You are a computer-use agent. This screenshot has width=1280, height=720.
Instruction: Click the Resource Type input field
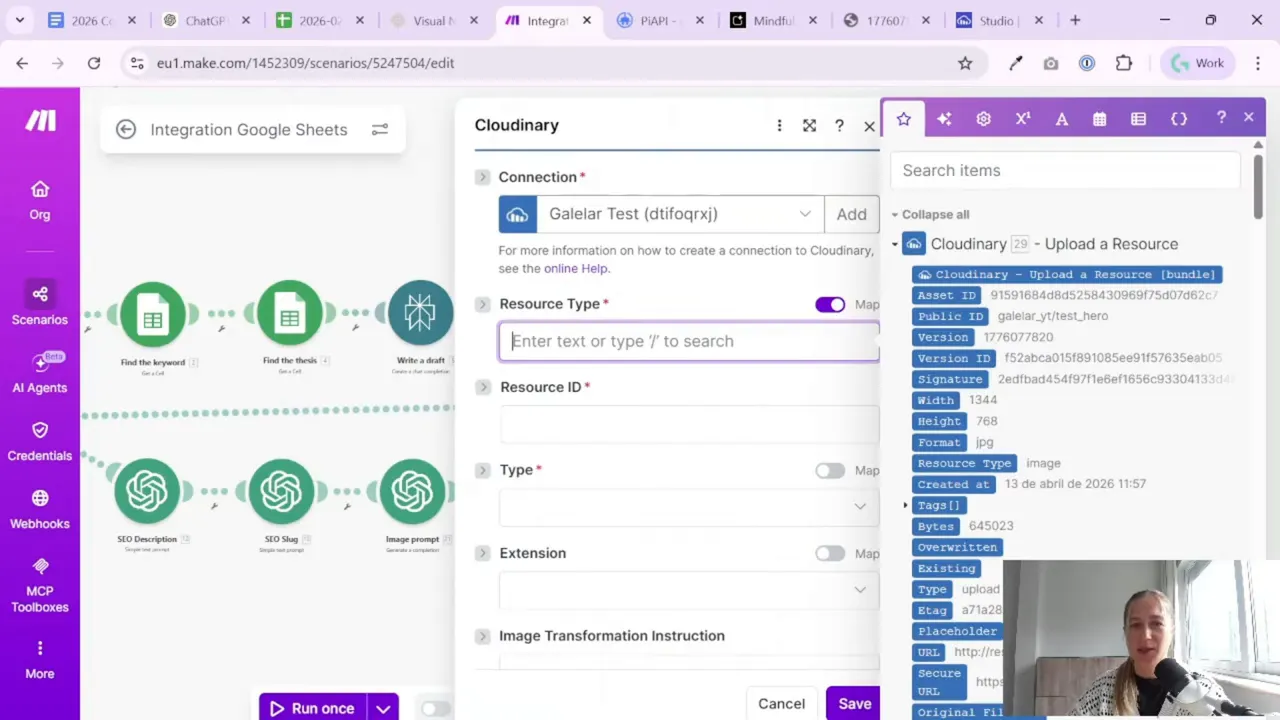[x=689, y=341]
